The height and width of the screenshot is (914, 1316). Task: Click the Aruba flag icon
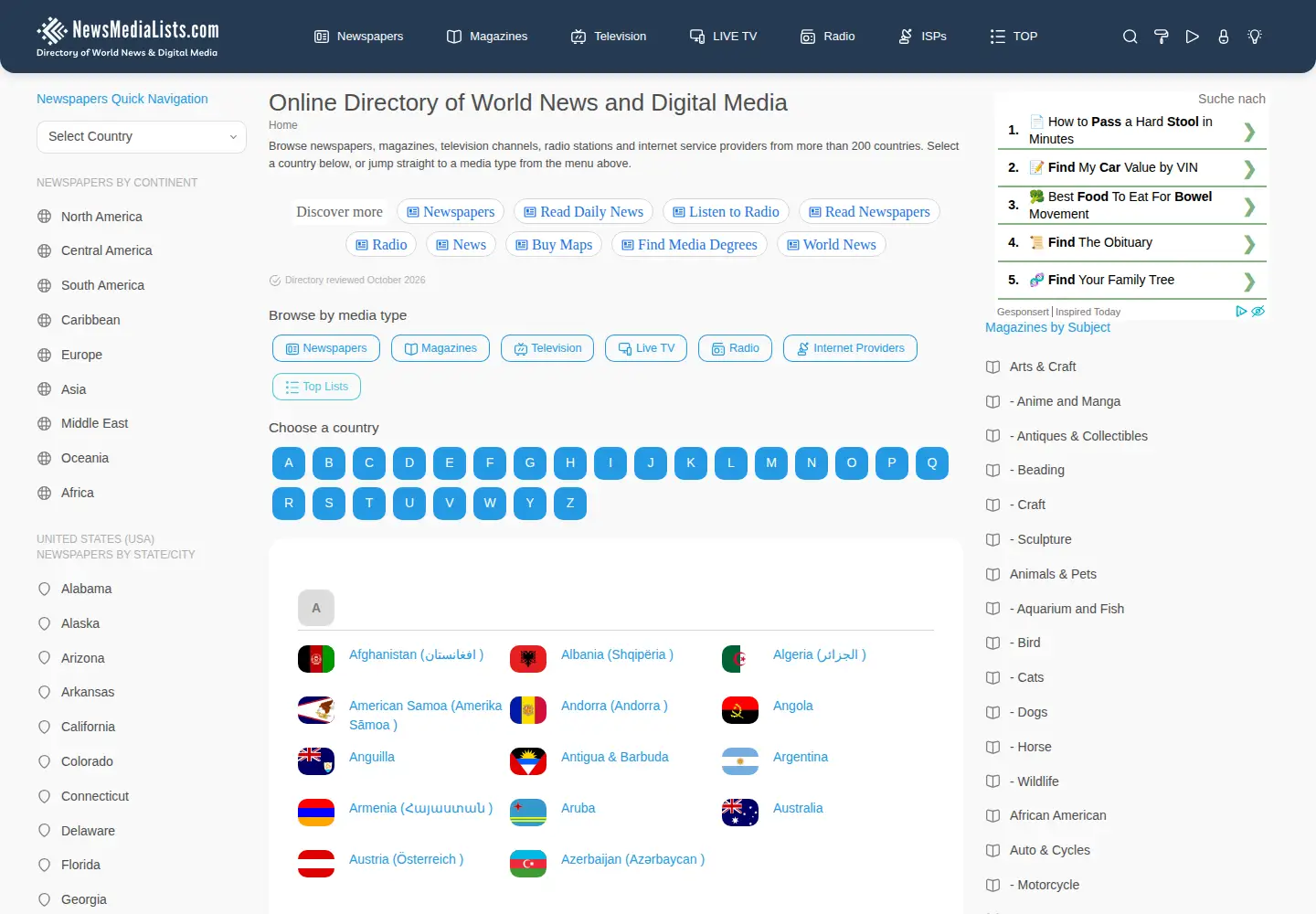click(x=528, y=813)
